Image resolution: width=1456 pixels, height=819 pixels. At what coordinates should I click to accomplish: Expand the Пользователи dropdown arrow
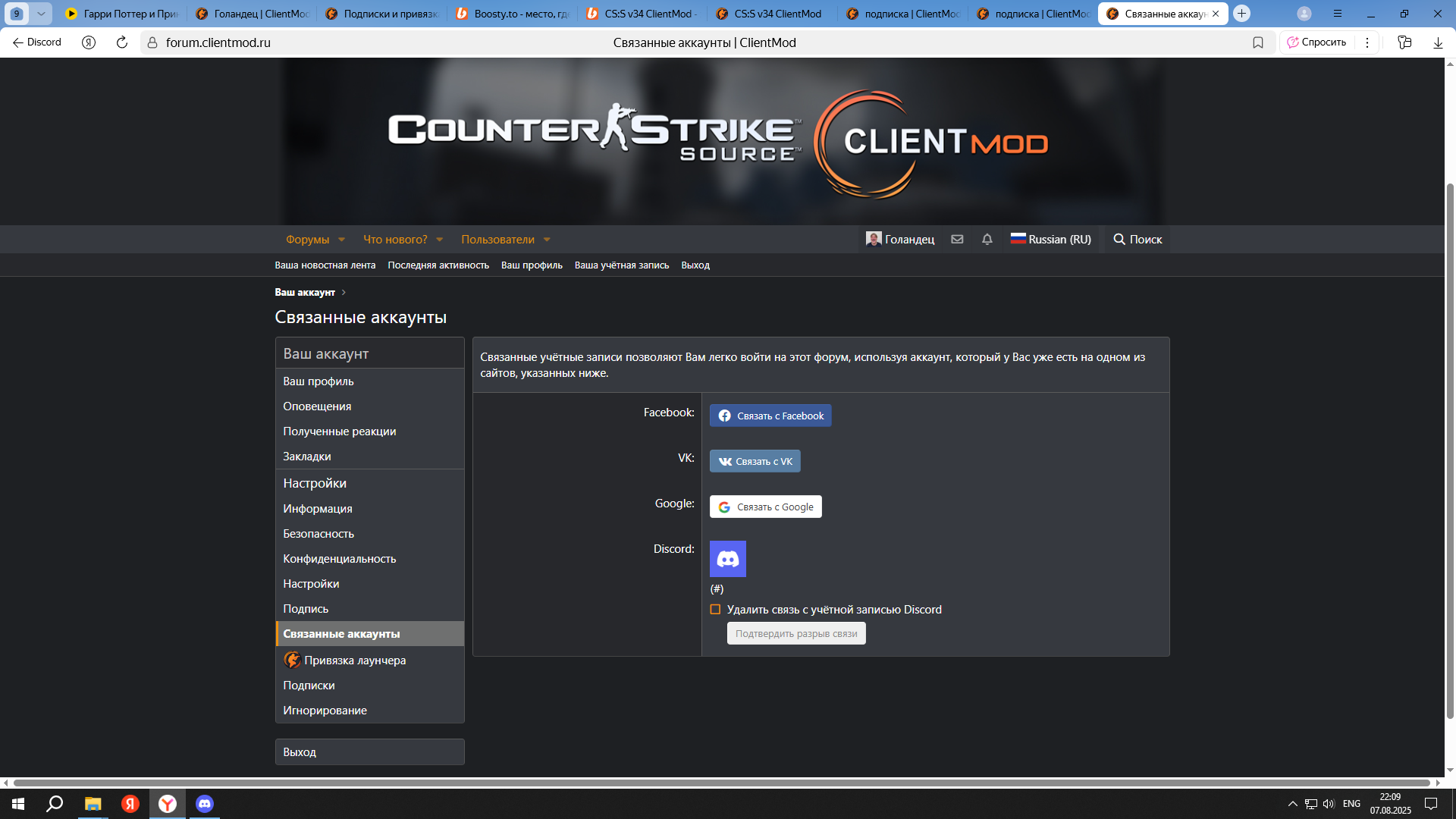pyautogui.click(x=547, y=240)
